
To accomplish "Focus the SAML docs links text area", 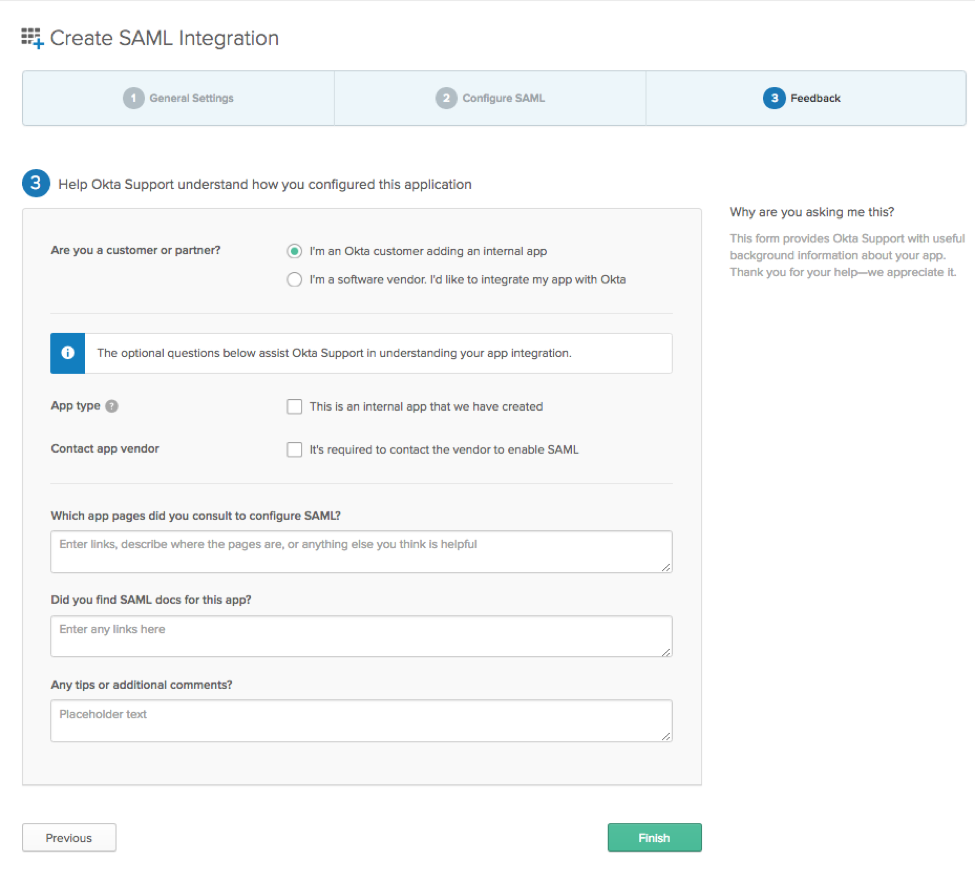I will point(361,636).
